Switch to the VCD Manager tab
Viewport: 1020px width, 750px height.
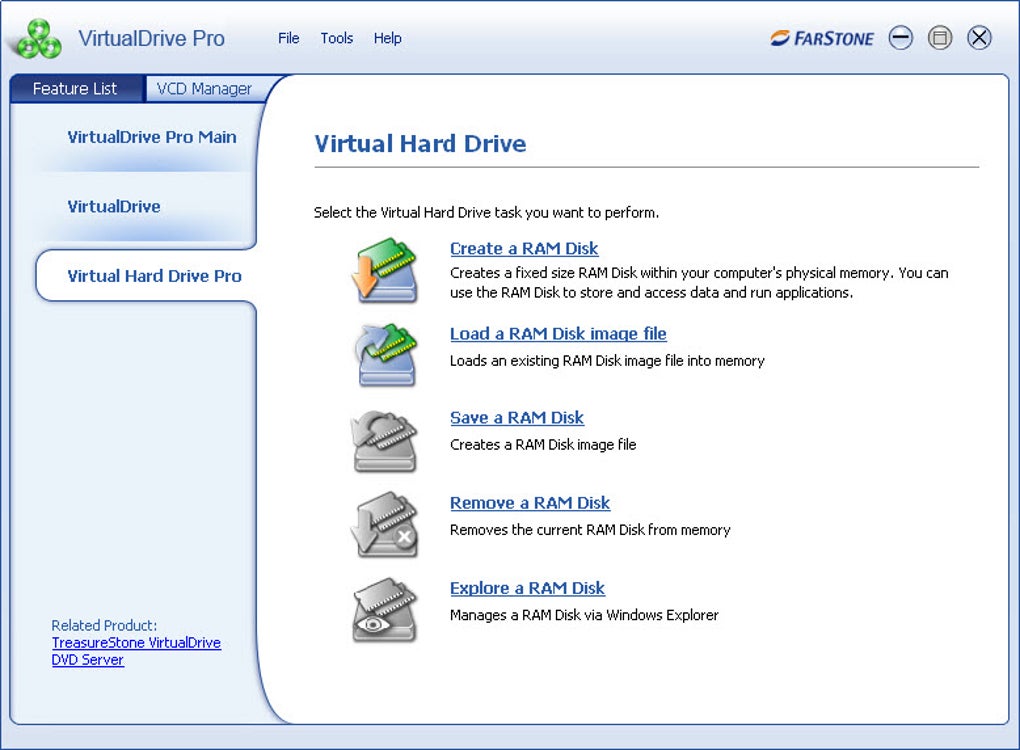click(x=204, y=88)
